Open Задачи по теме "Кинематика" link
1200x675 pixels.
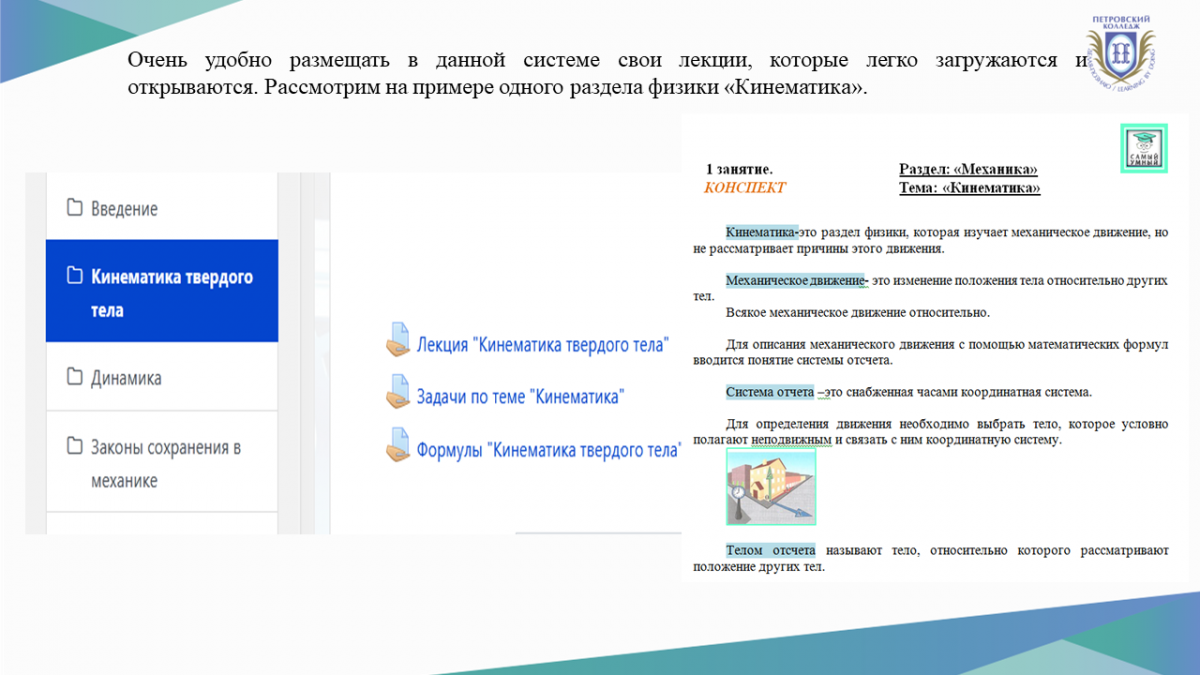[520, 397]
